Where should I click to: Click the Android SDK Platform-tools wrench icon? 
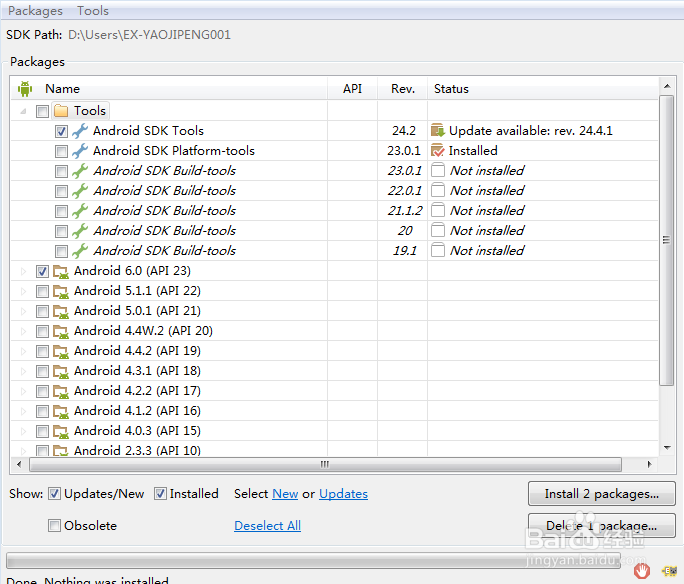click(80, 150)
